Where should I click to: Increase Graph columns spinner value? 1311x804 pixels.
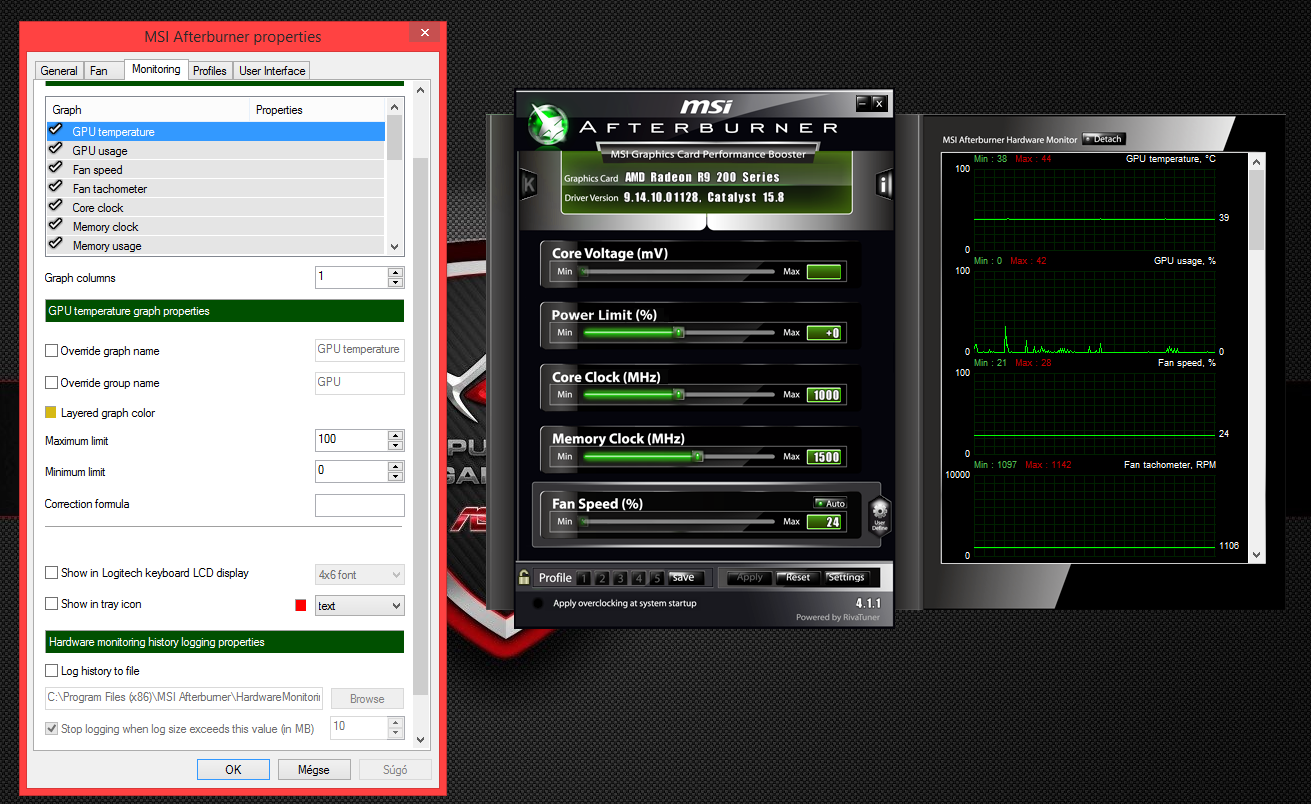pos(396,272)
